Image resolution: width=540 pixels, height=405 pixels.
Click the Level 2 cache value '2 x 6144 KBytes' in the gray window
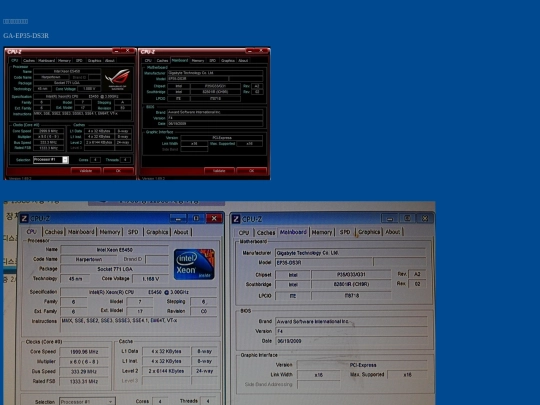(x=166, y=371)
